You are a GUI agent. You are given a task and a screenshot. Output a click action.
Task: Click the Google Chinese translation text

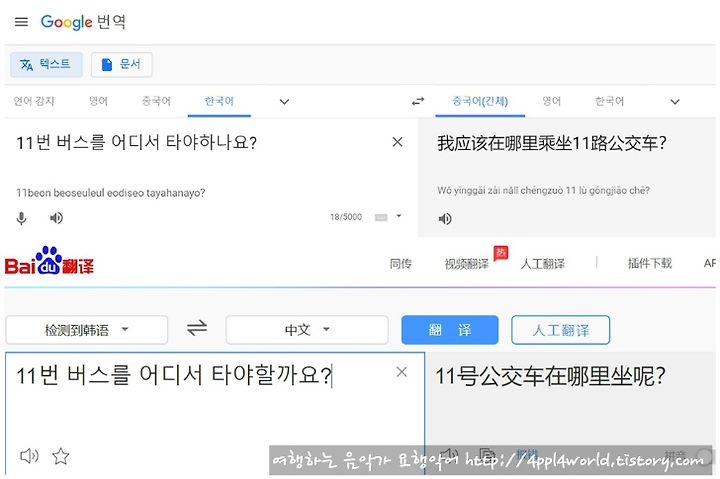(552, 143)
